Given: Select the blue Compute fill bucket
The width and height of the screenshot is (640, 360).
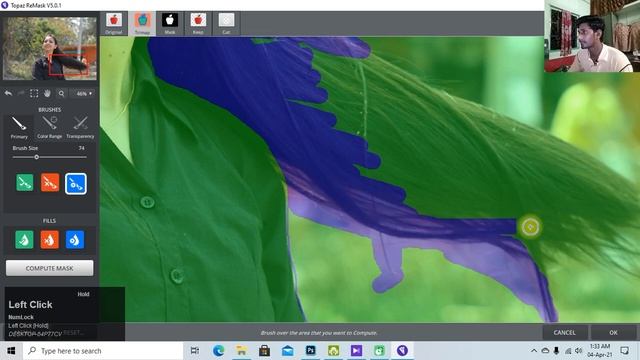Looking at the screenshot, I should [x=75, y=240].
